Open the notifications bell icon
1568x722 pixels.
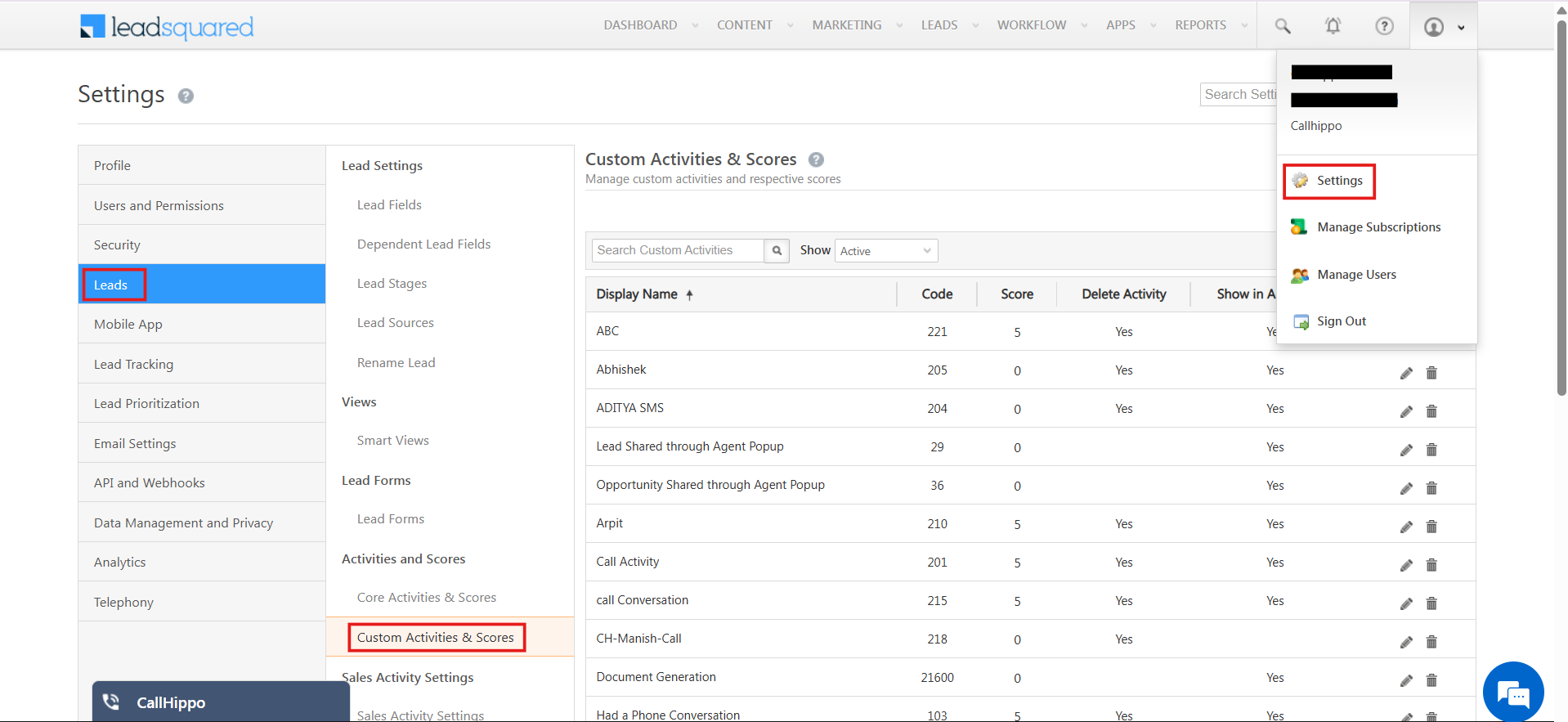(x=1333, y=26)
